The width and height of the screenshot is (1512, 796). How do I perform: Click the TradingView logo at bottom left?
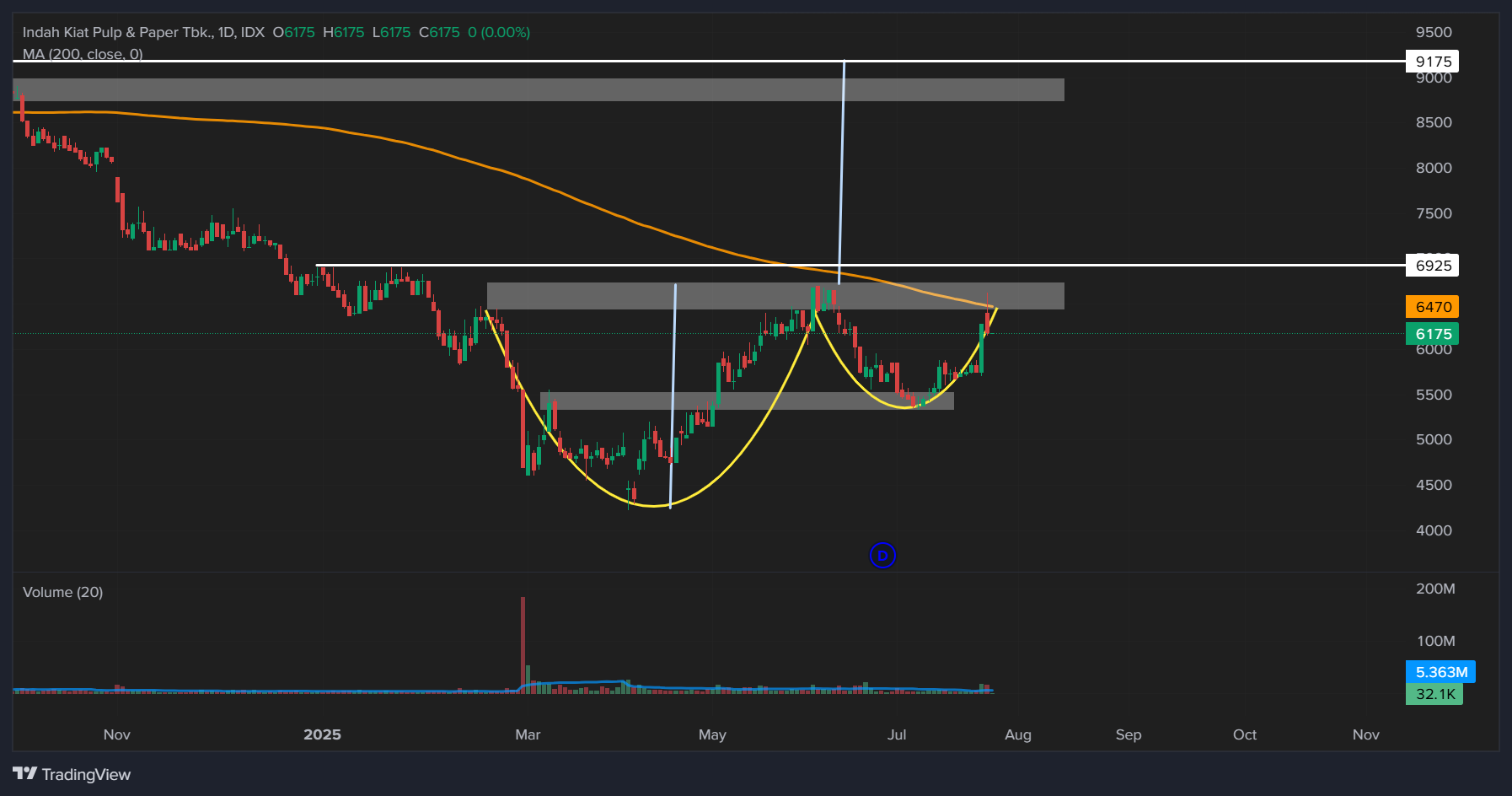(x=72, y=774)
